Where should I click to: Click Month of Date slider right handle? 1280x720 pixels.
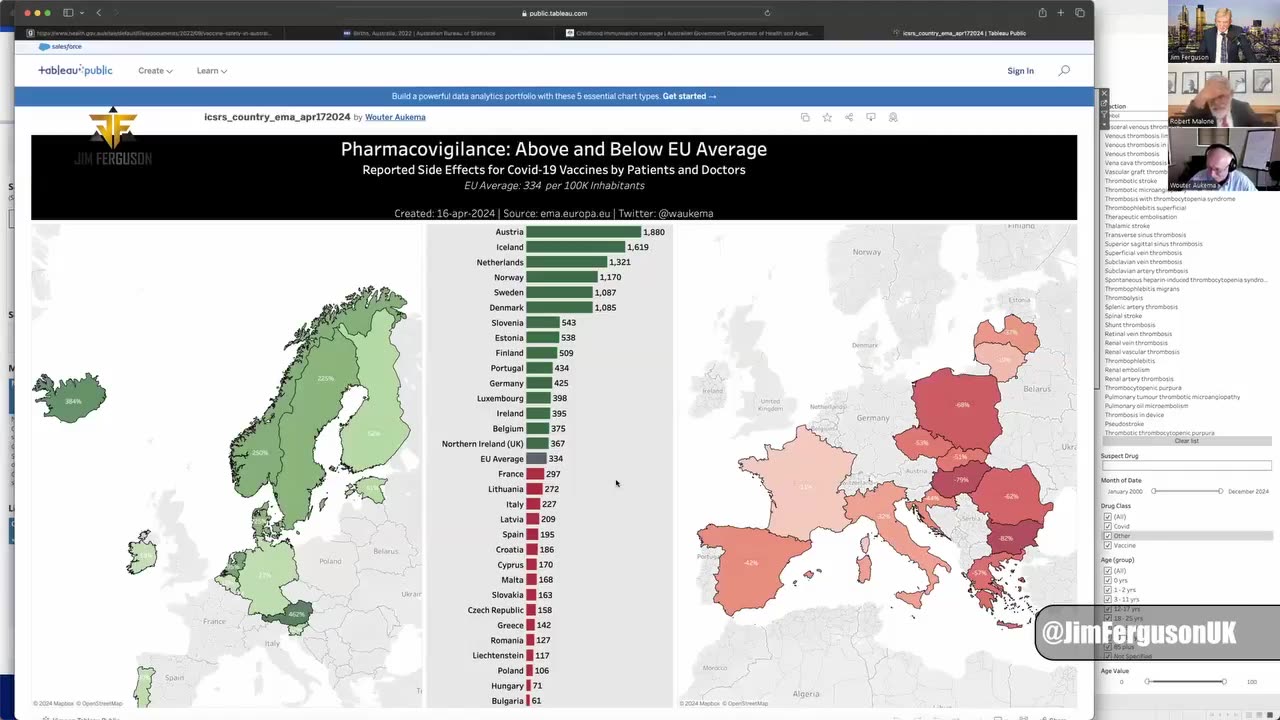point(1220,491)
